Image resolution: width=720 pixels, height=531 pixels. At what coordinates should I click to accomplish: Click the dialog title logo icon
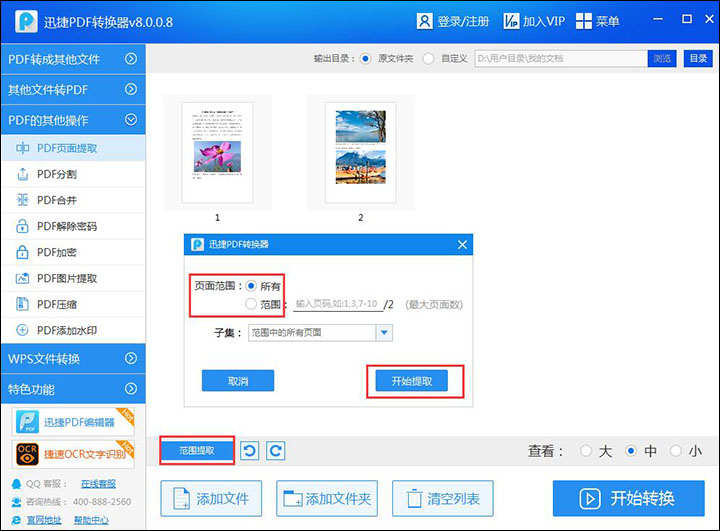point(197,244)
